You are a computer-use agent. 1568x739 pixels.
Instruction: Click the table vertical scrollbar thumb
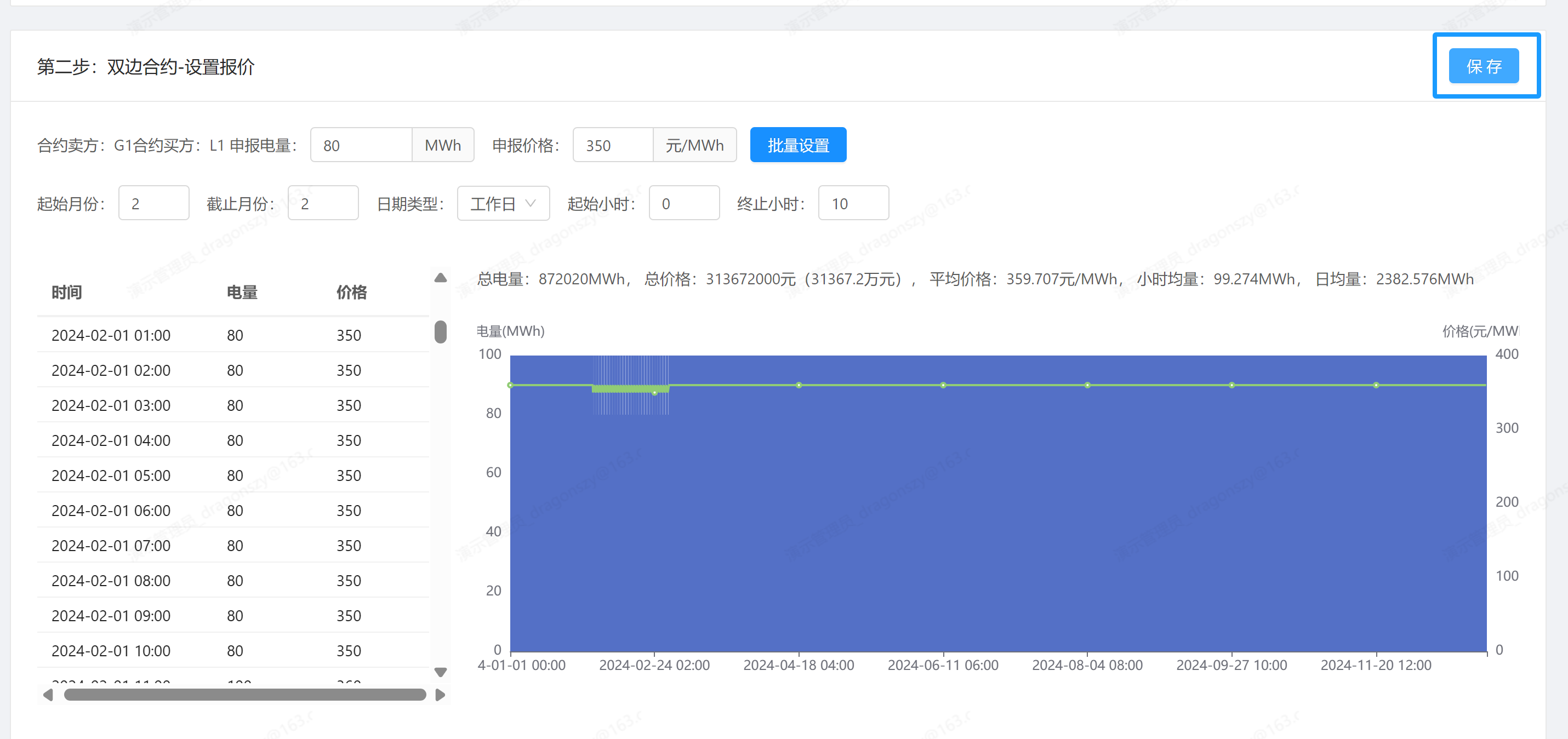pos(441,332)
